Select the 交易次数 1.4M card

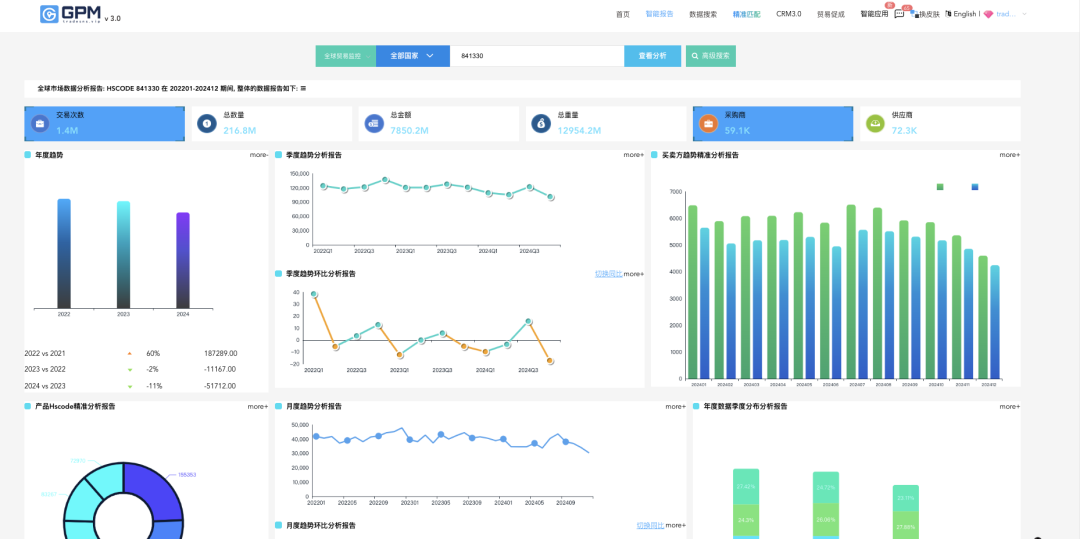[x=105, y=124]
